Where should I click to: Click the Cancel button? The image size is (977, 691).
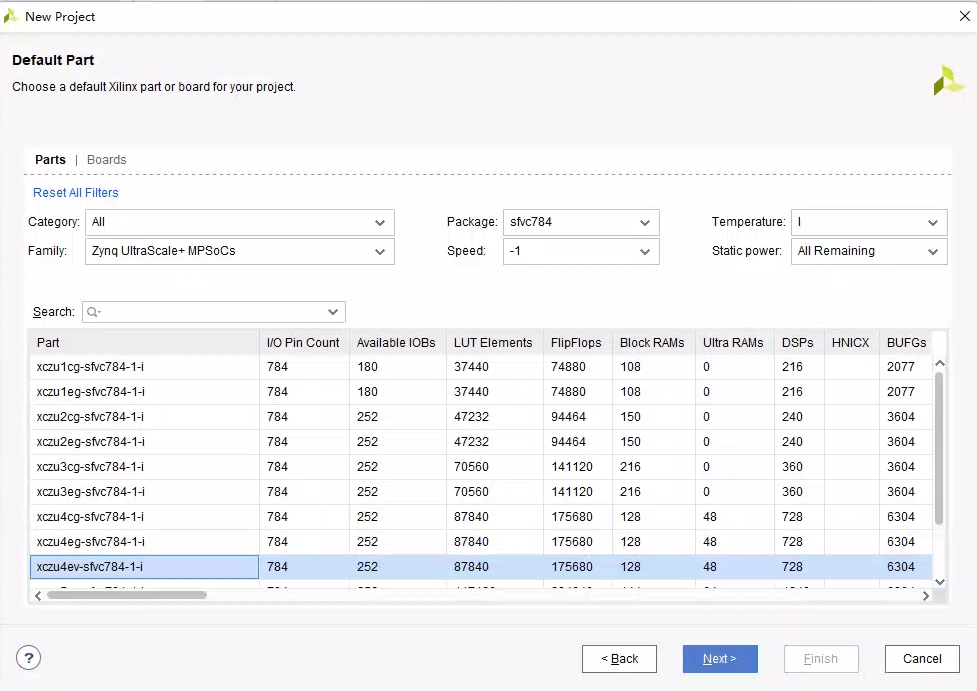(x=922, y=659)
